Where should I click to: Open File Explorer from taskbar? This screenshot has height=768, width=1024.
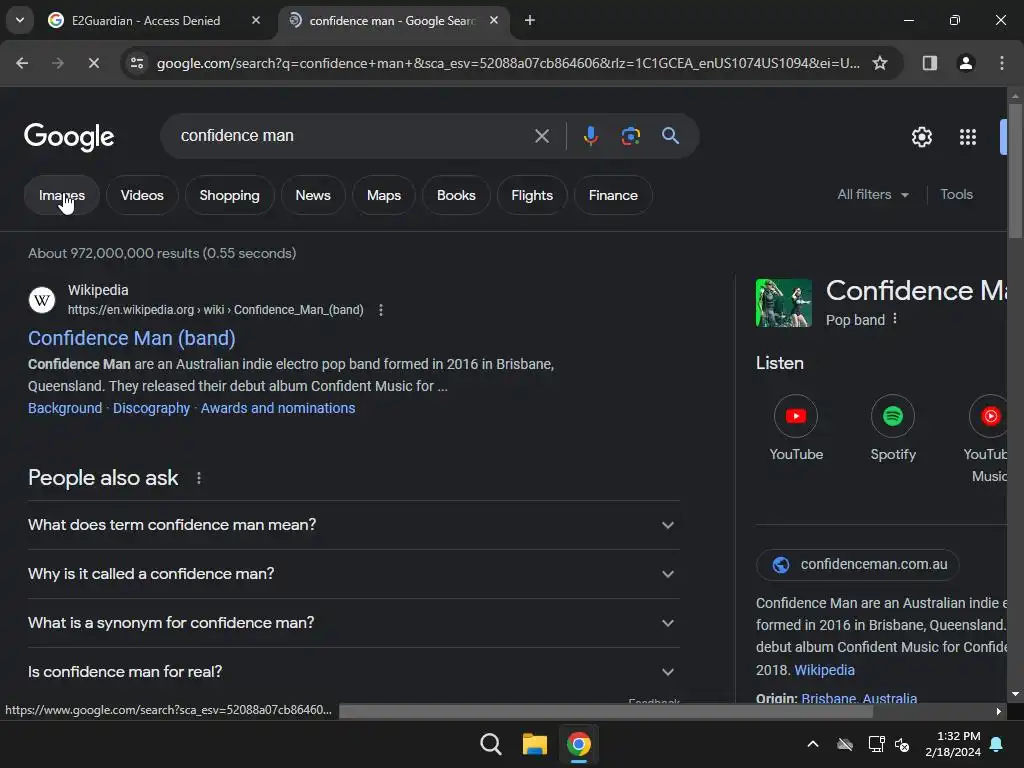click(x=534, y=744)
